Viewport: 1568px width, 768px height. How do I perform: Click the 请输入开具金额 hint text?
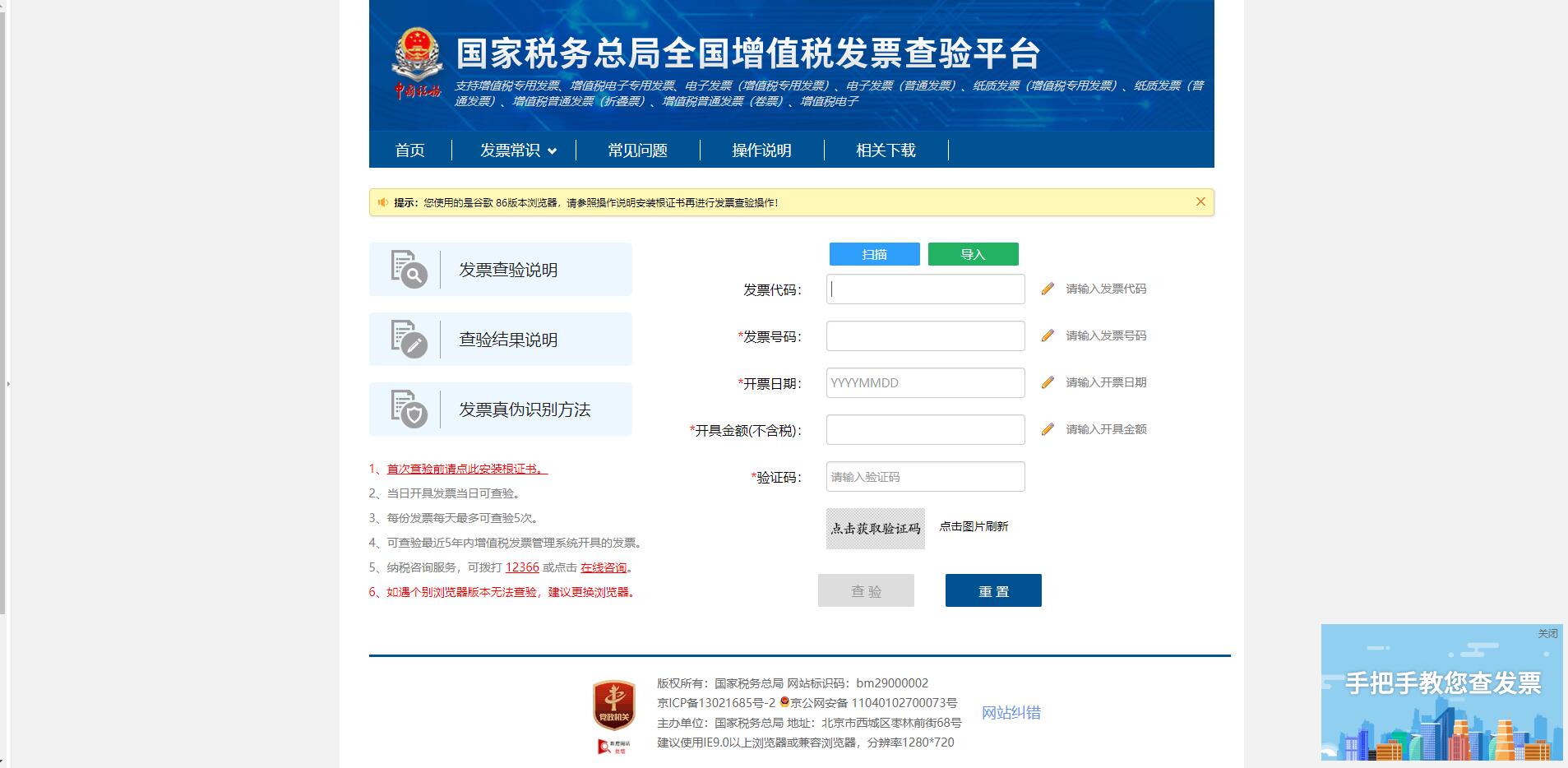coord(1106,429)
